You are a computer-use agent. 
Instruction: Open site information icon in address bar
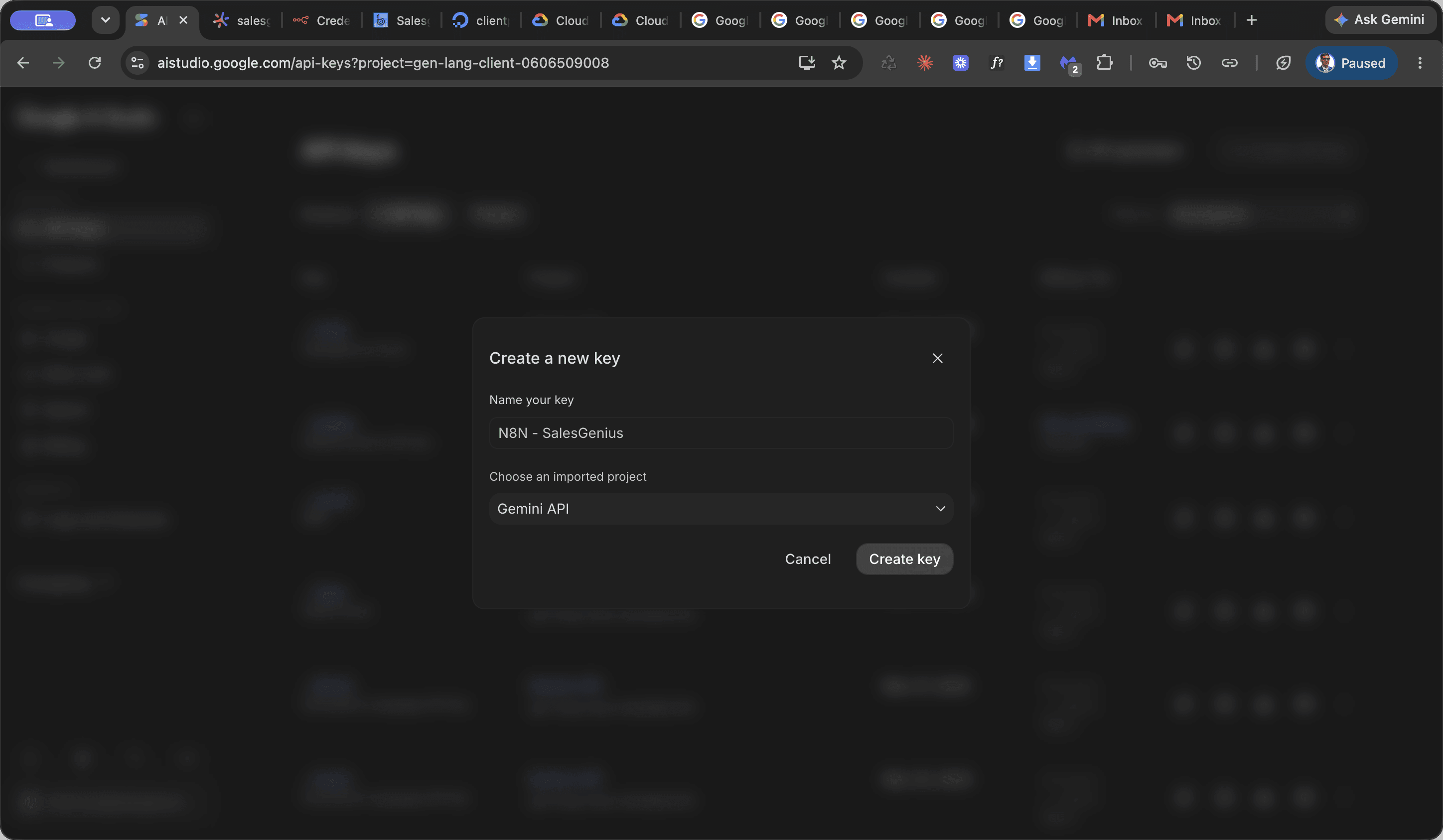click(x=138, y=63)
